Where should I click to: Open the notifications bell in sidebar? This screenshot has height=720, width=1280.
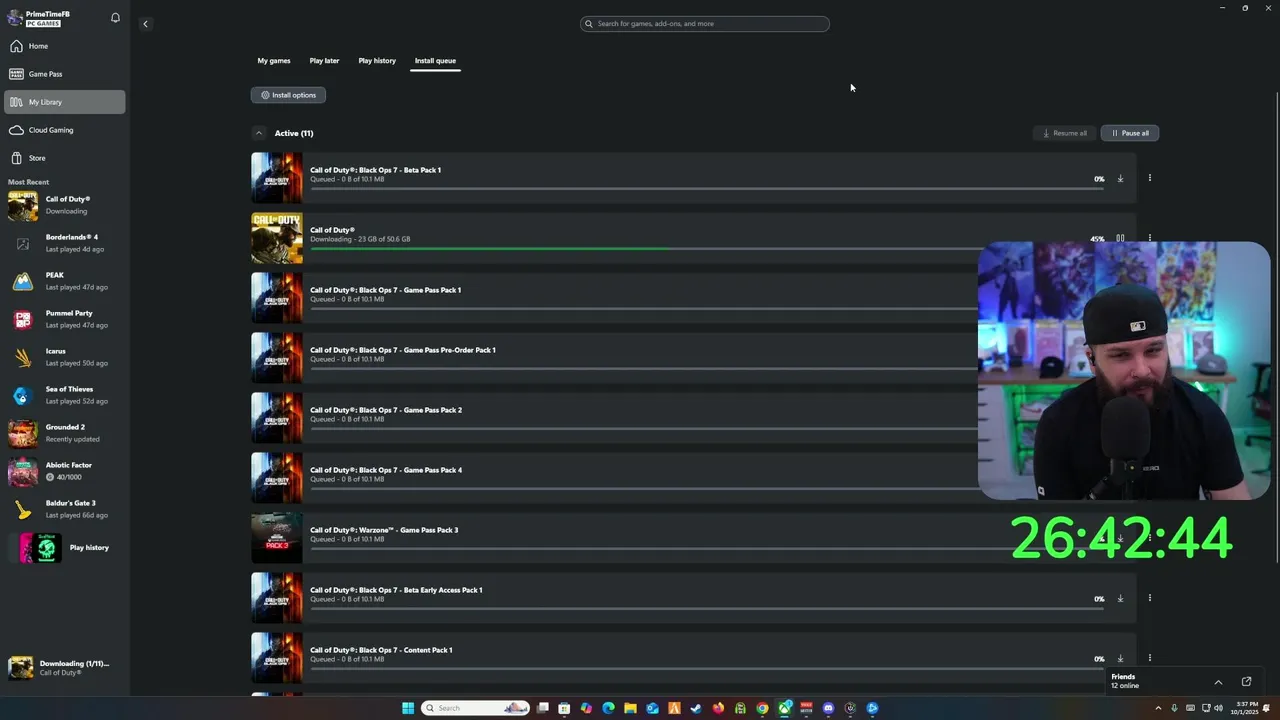pos(115,18)
